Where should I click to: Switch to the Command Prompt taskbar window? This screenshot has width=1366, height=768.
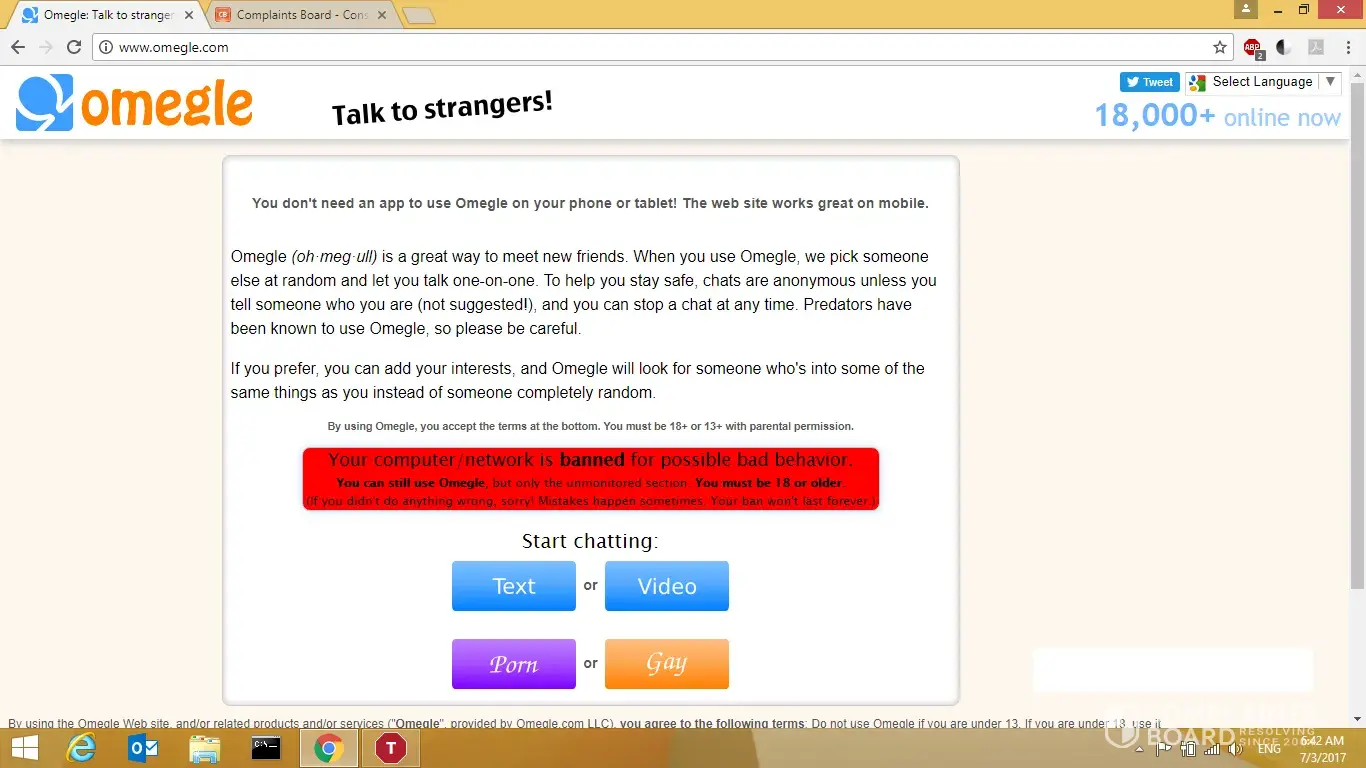pos(266,748)
